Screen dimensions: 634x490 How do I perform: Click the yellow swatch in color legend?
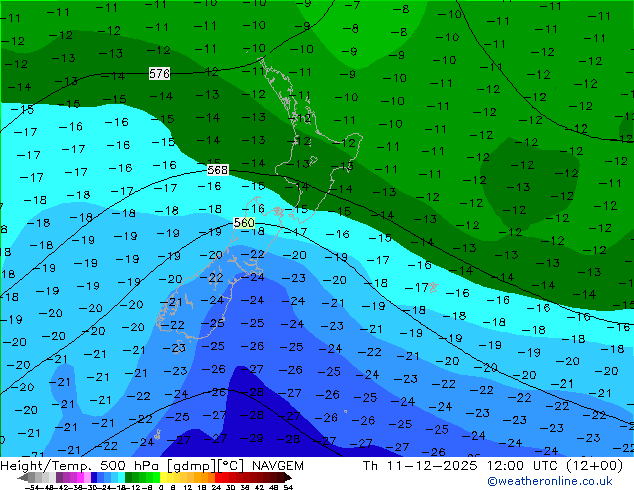click(x=163, y=477)
